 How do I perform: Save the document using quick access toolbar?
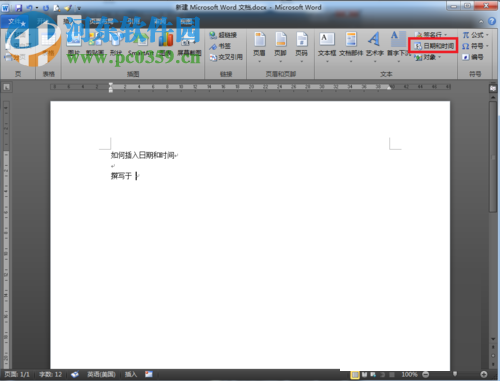(19, 7)
